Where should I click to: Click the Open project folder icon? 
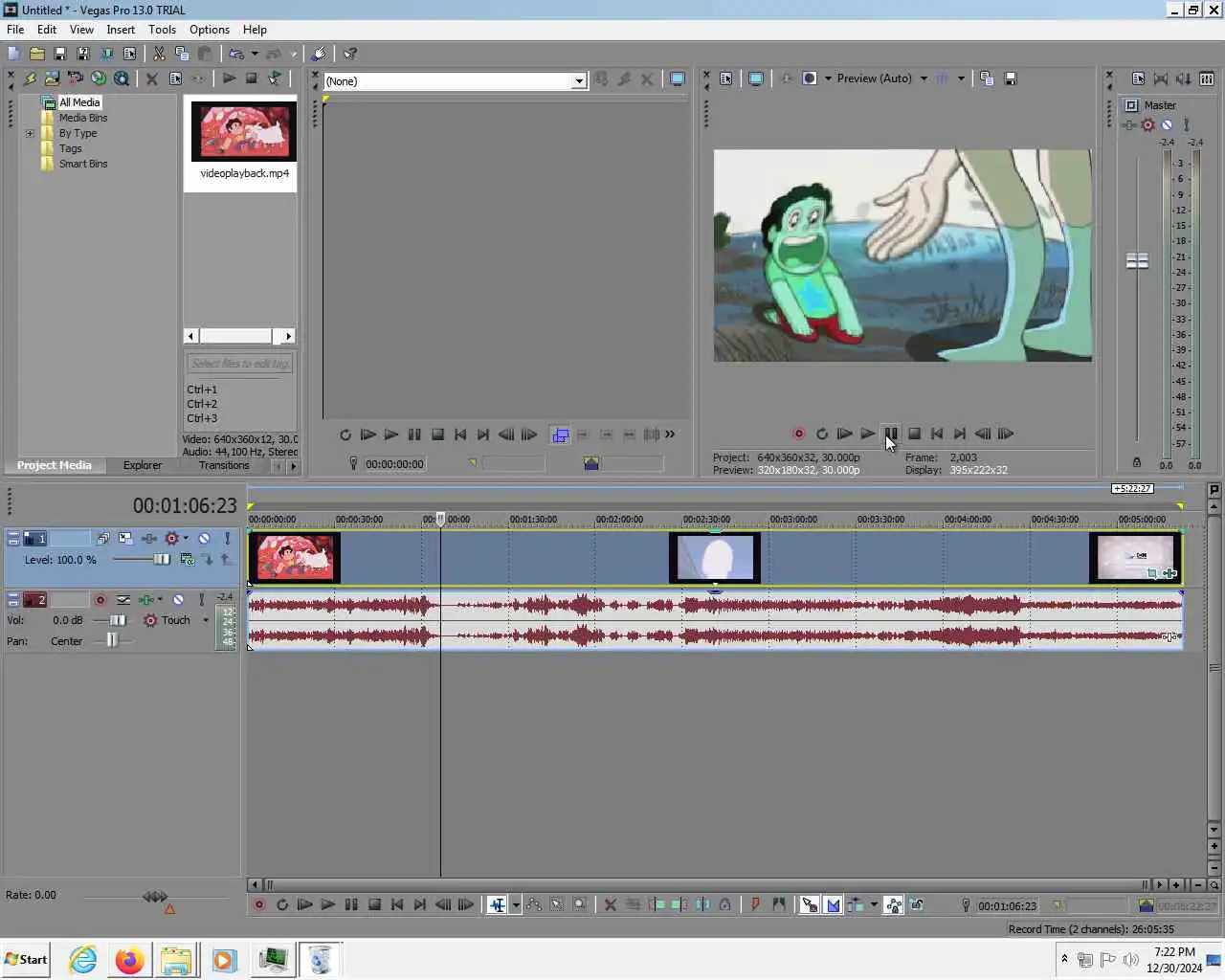click(36, 54)
